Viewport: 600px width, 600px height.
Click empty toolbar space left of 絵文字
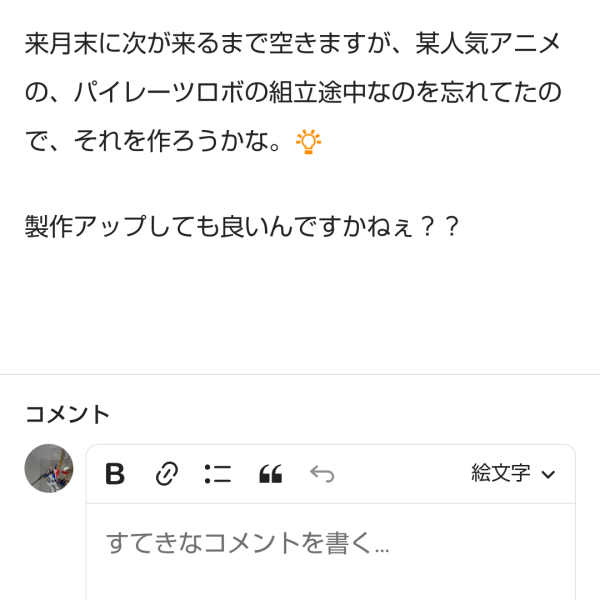400,474
